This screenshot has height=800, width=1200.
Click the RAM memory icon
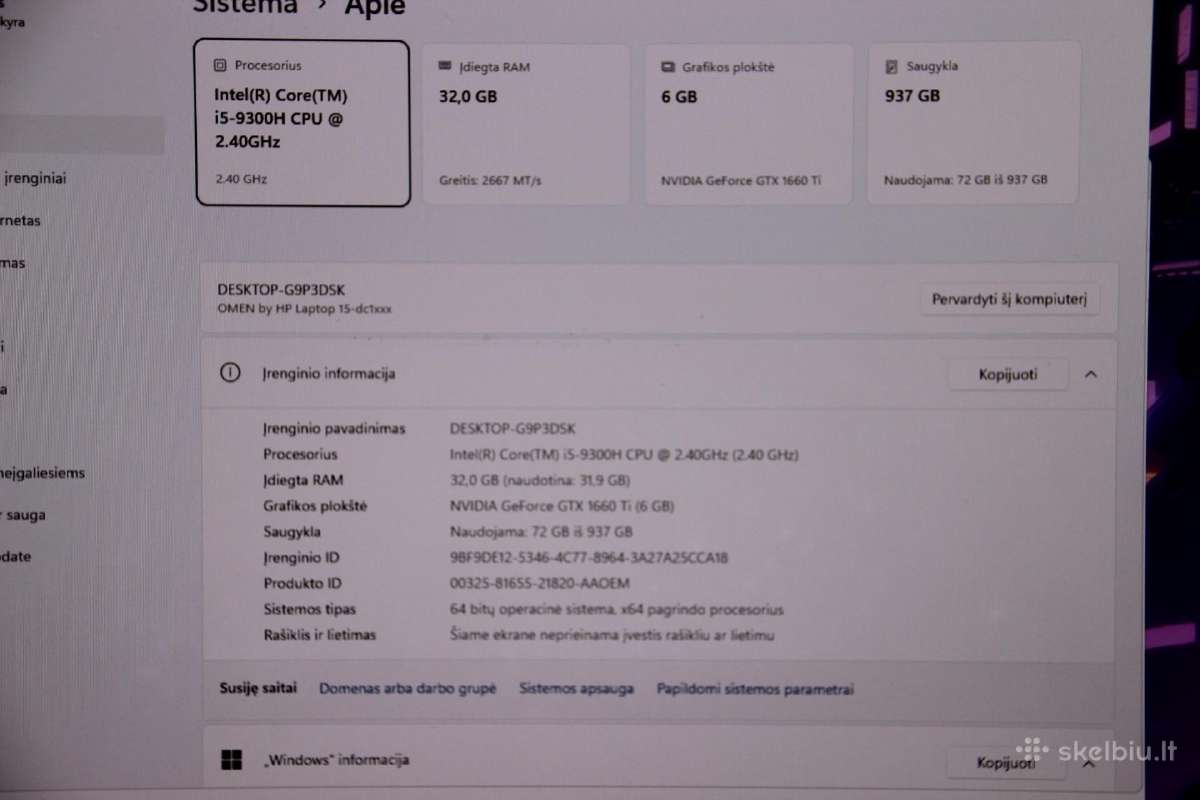(x=444, y=67)
